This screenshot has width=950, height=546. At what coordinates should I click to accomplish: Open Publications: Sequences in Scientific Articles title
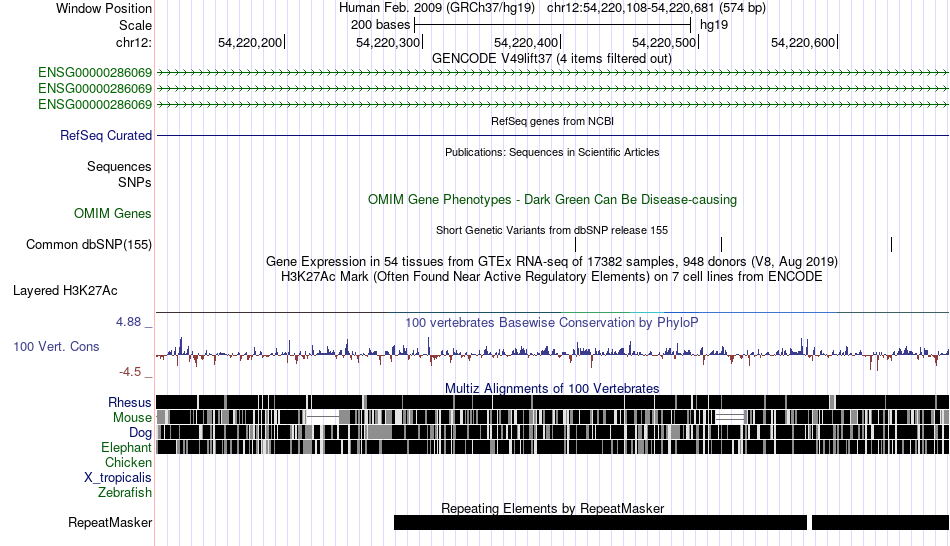pyautogui.click(x=552, y=152)
